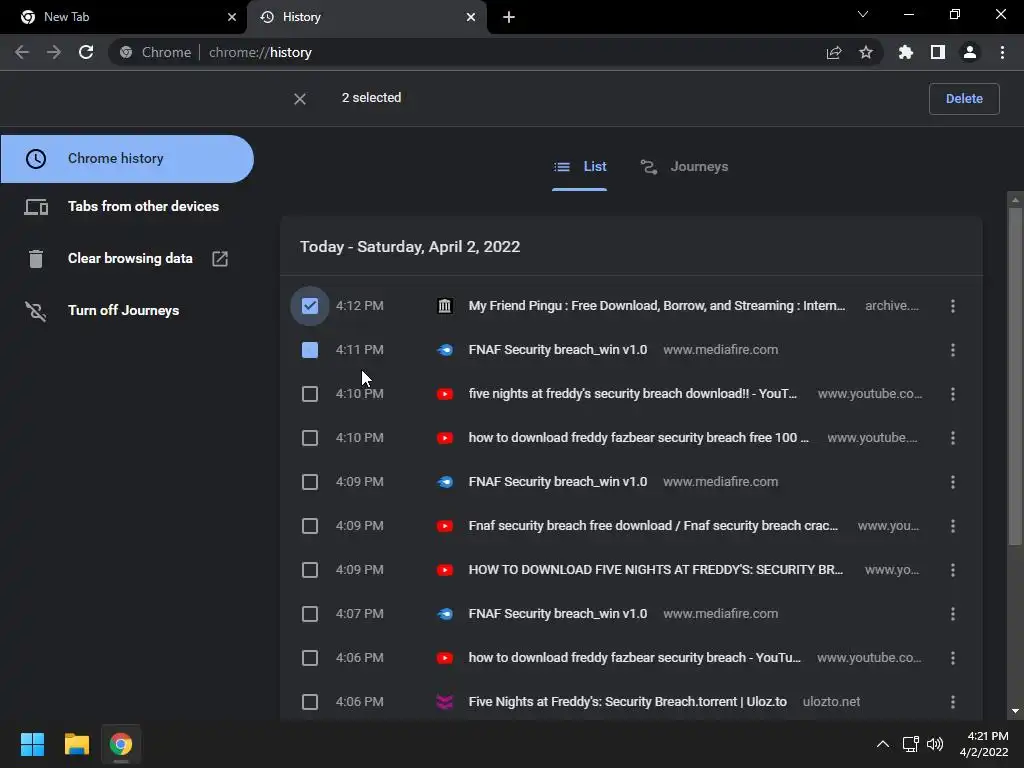This screenshot has width=1024, height=768.
Task: Open actions menu for My Friend Pingu
Action: click(953, 306)
